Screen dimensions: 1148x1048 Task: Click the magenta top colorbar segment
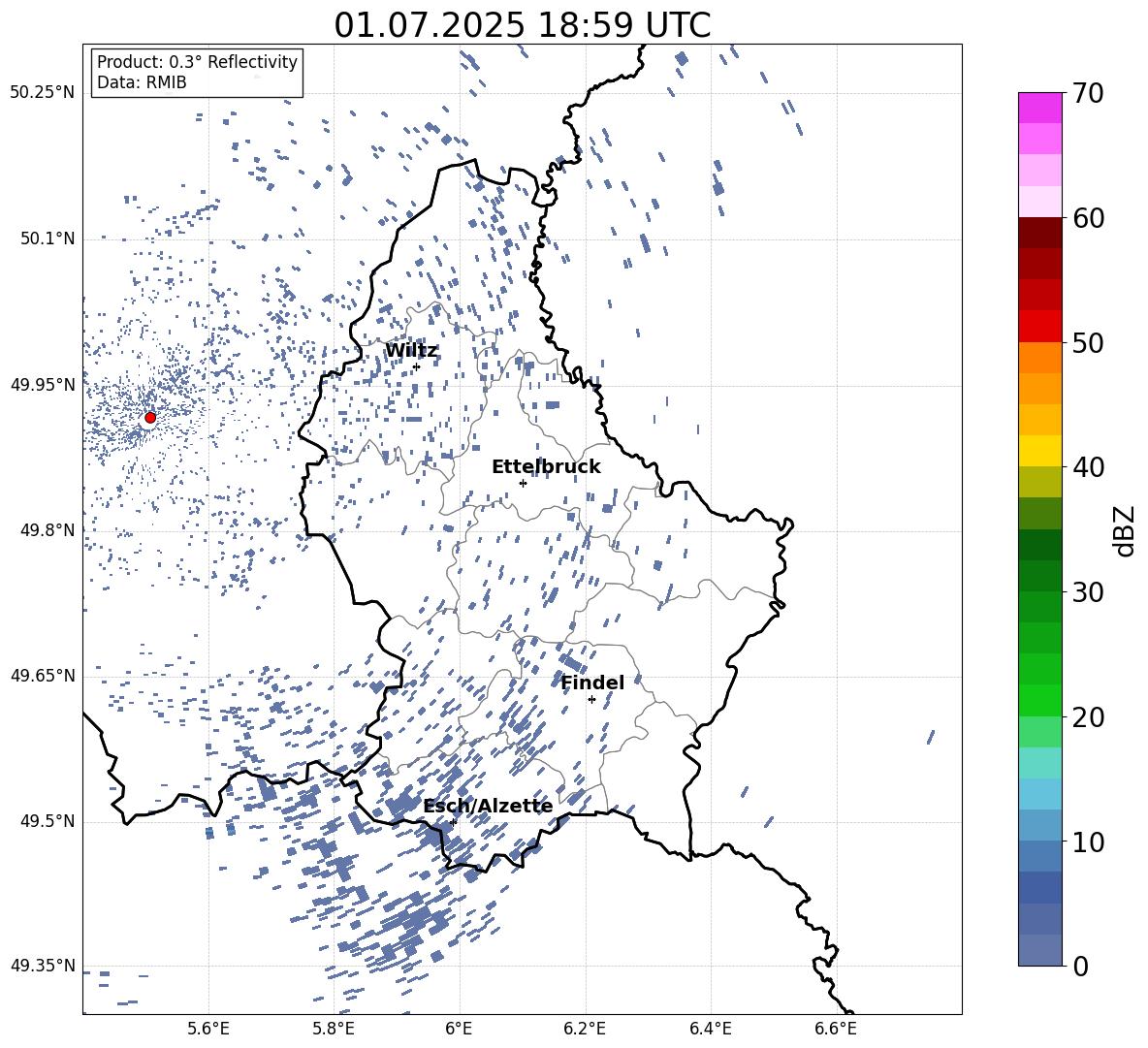1039,108
